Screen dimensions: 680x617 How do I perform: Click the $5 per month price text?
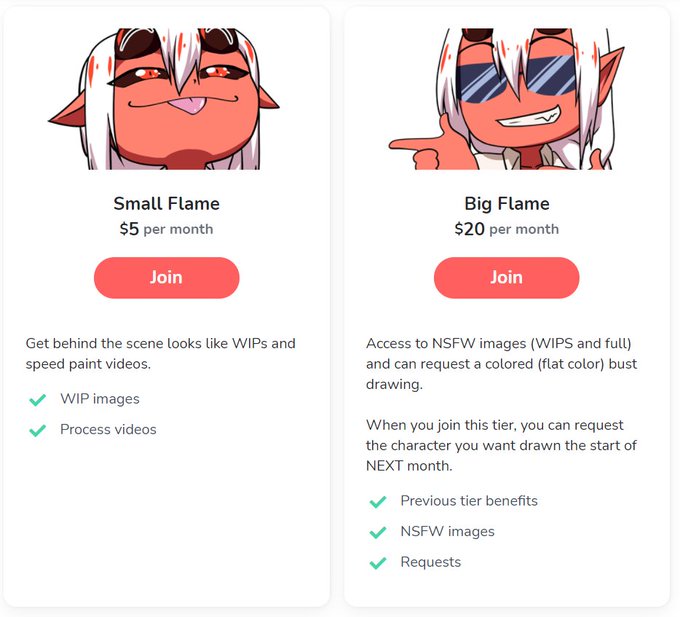tap(167, 229)
